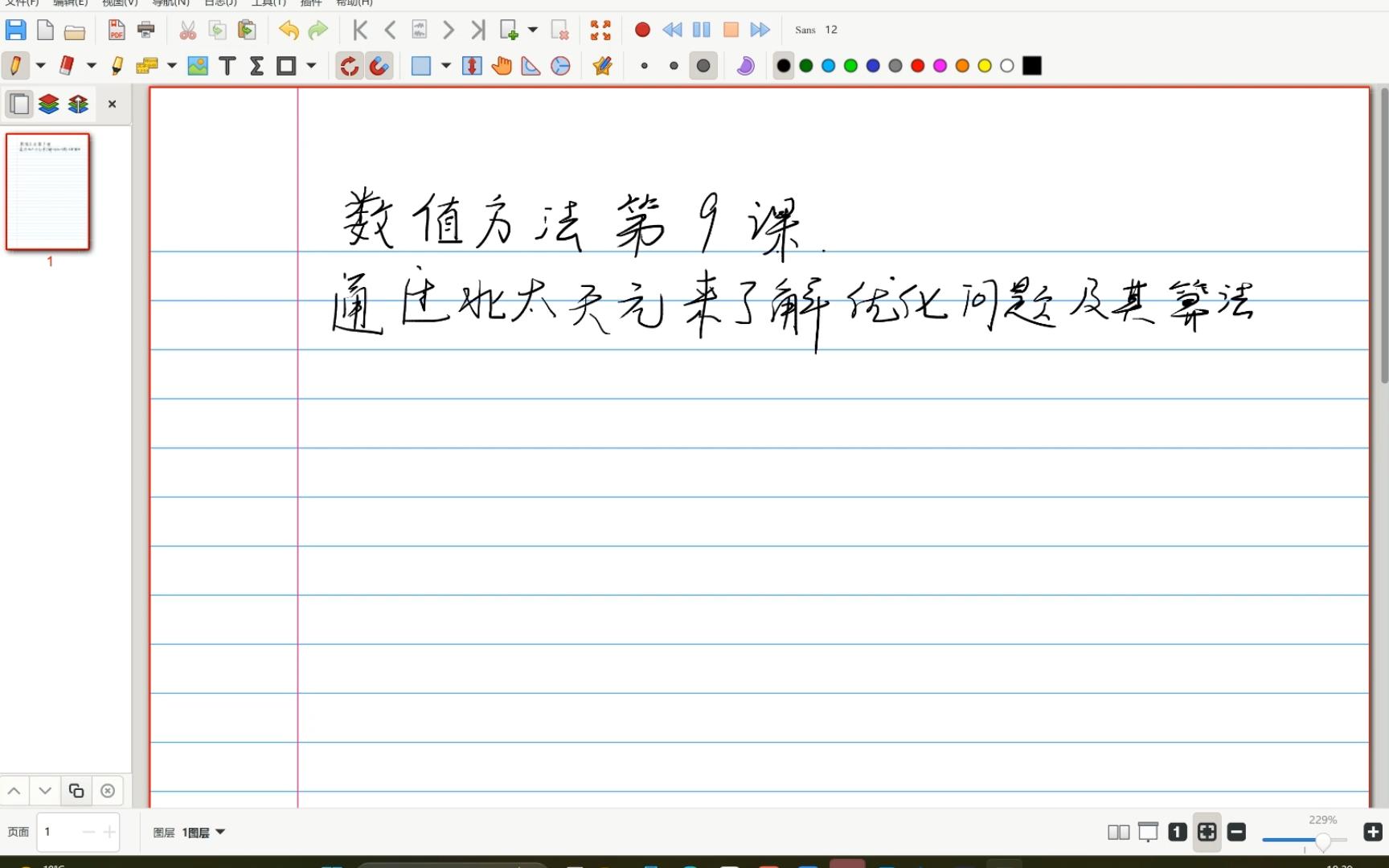Copy the current page in sidebar
The height and width of the screenshot is (868, 1389).
click(x=76, y=791)
